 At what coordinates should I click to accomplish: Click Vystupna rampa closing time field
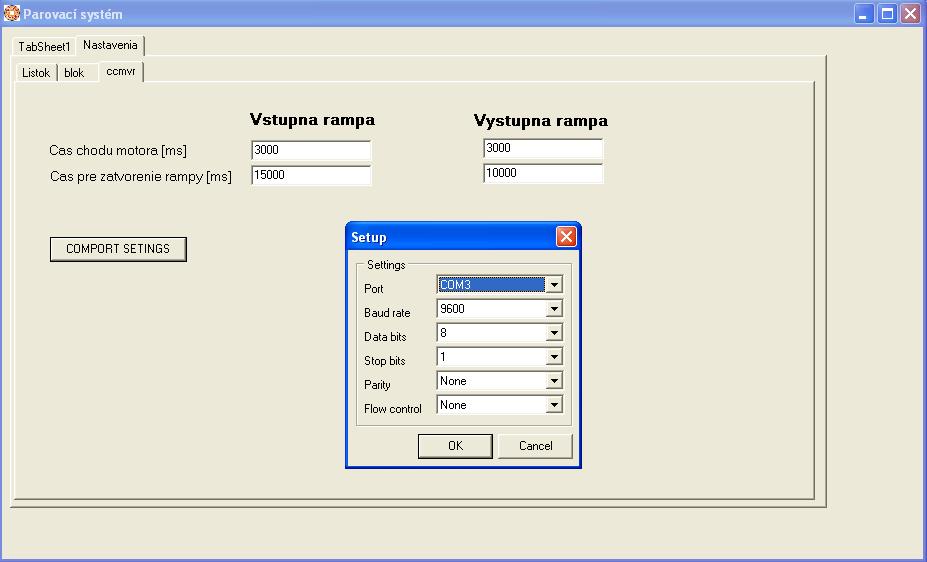(x=543, y=174)
